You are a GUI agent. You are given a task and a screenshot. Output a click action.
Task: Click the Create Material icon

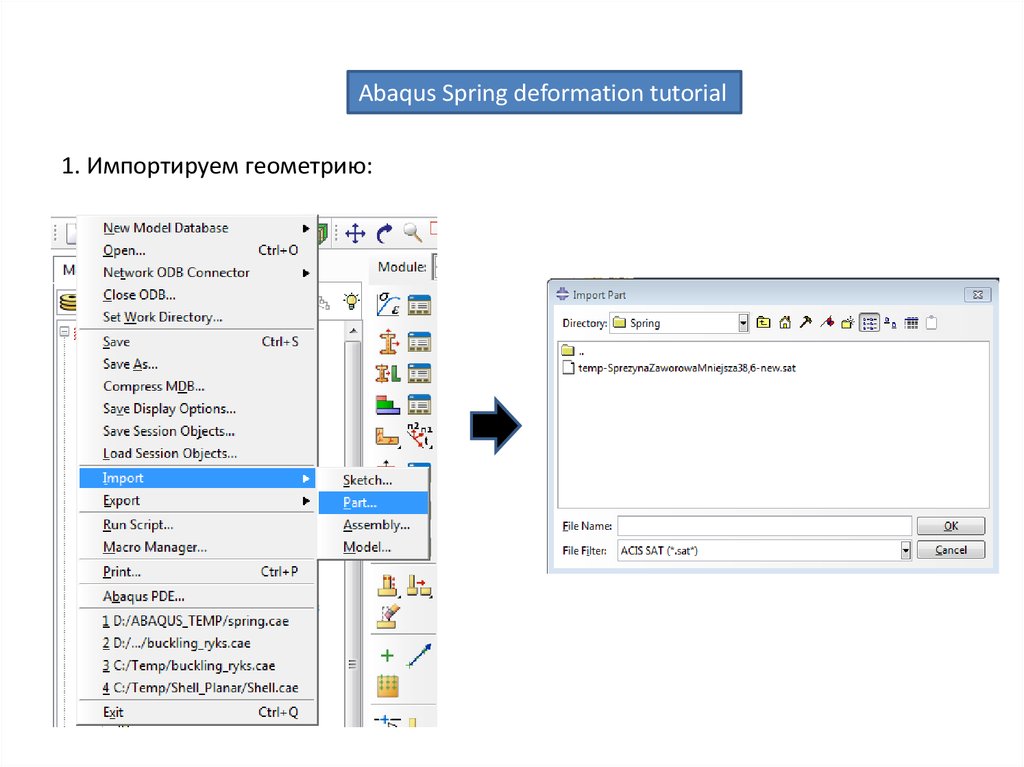coord(388,305)
